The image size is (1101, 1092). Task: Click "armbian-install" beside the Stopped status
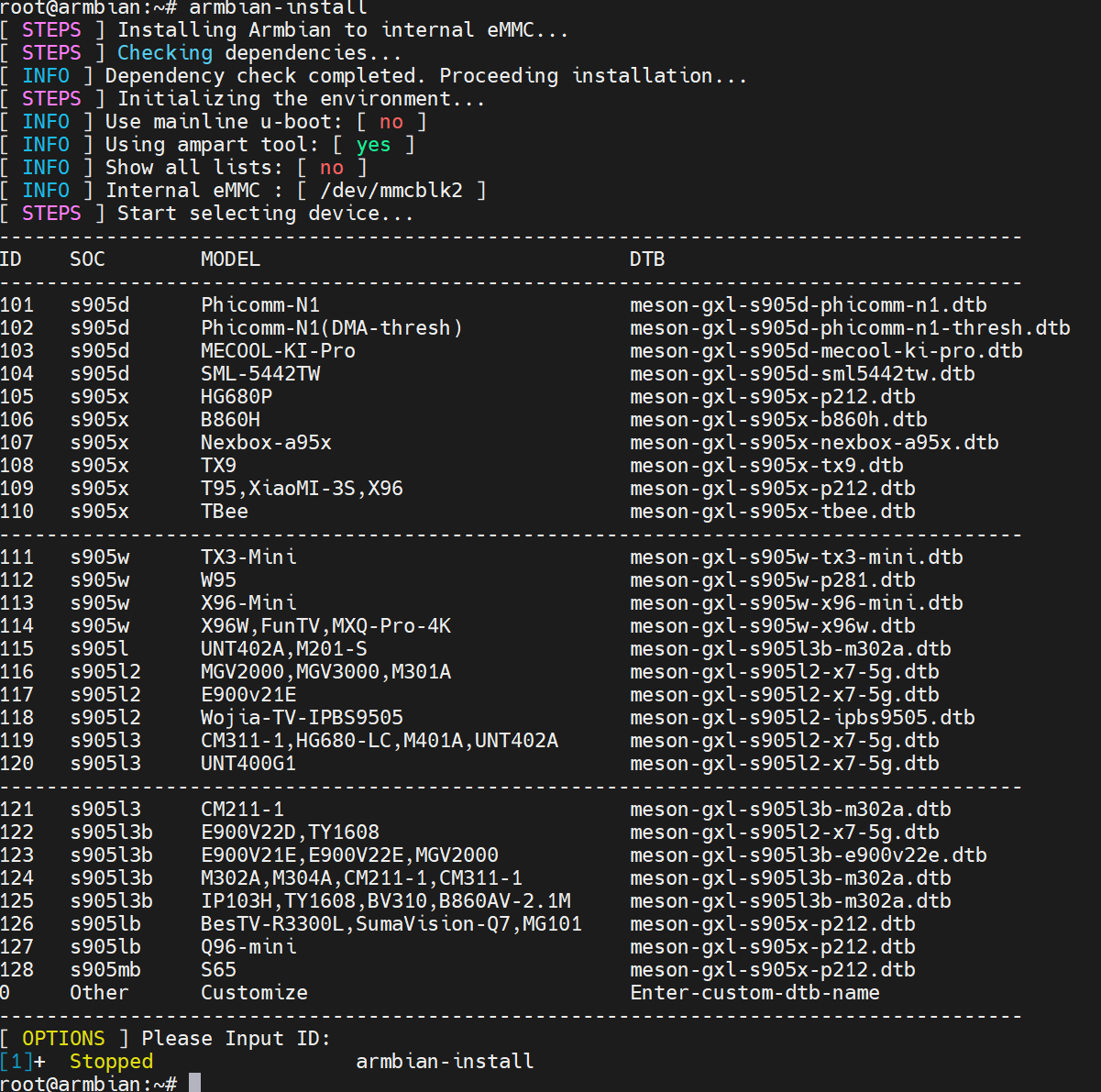point(445,1062)
